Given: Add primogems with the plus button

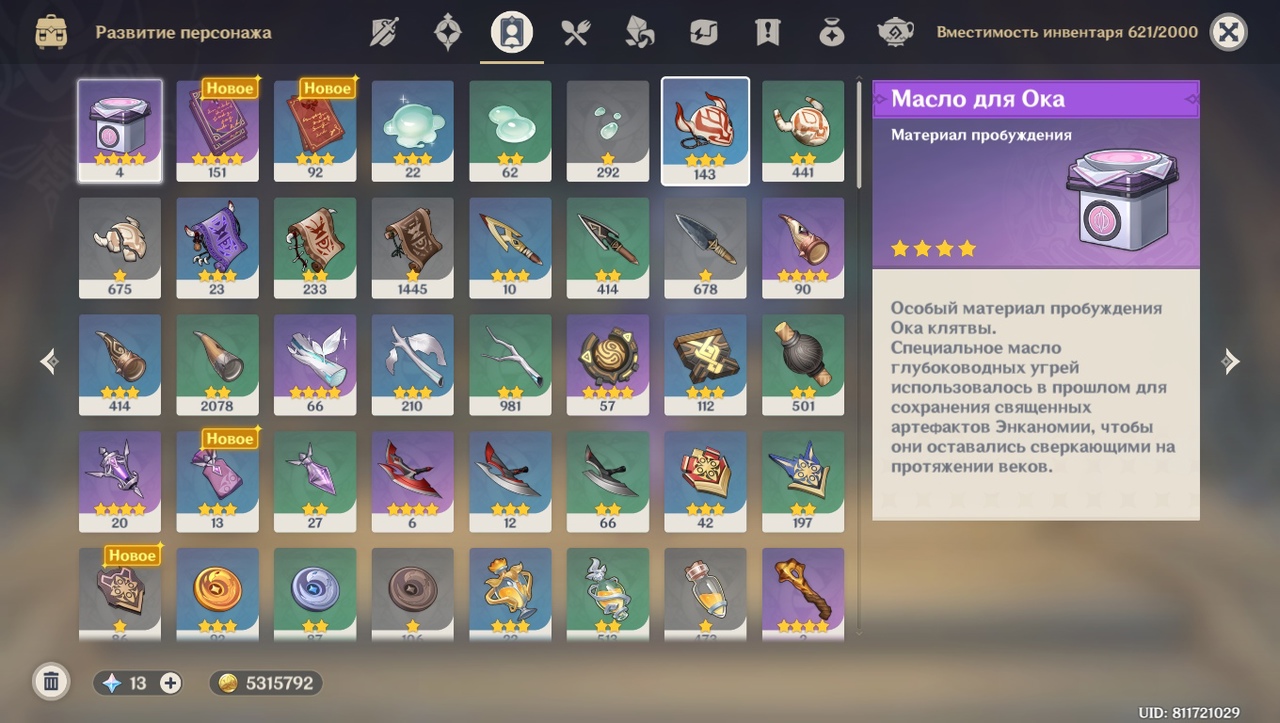Looking at the screenshot, I should (x=171, y=683).
